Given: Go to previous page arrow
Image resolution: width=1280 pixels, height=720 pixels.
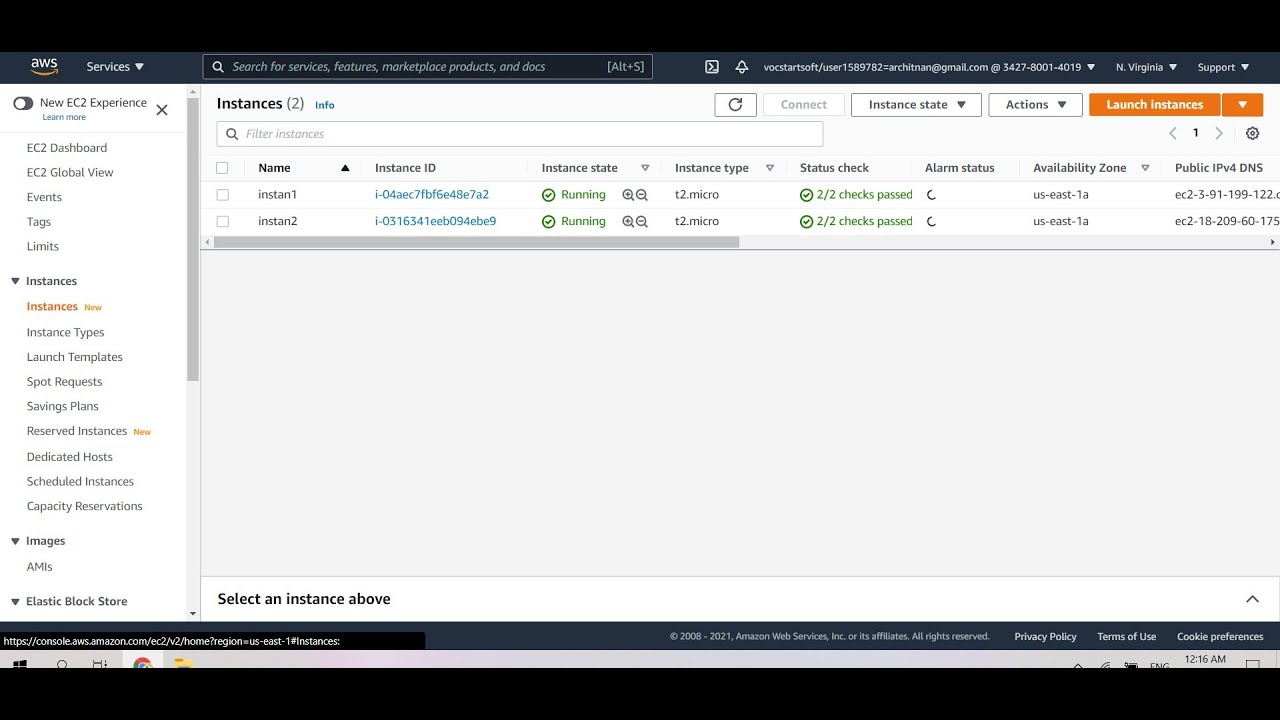Looking at the screenshot, I should pyautogui.click(x=1173, y=133).
